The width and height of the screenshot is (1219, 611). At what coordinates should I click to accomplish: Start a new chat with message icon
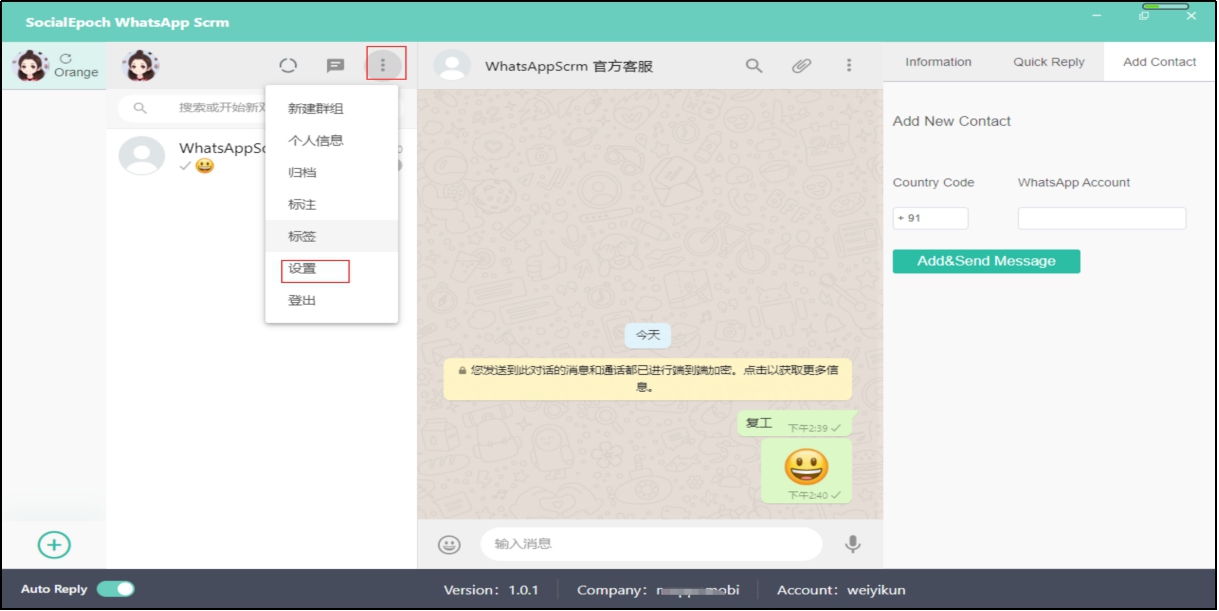pos(336,66)
